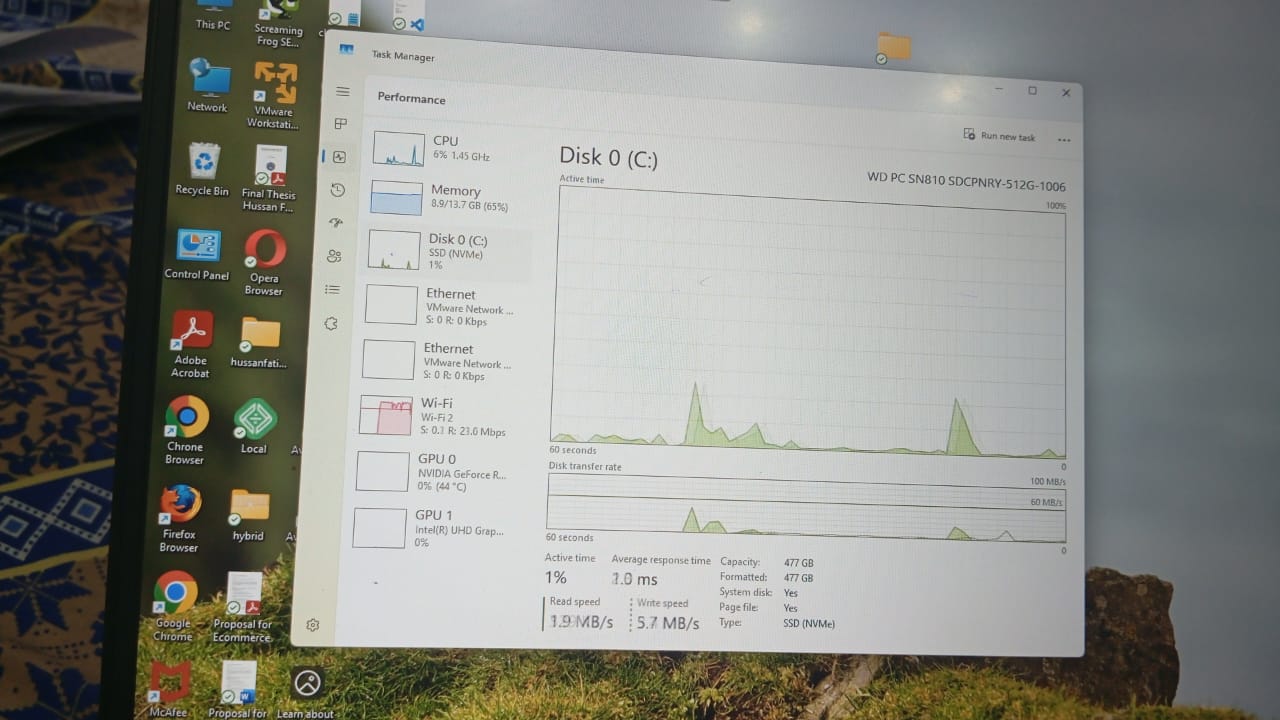1280x720 pixels.
Task: Click the Run new task button
Action: point(999,136)
